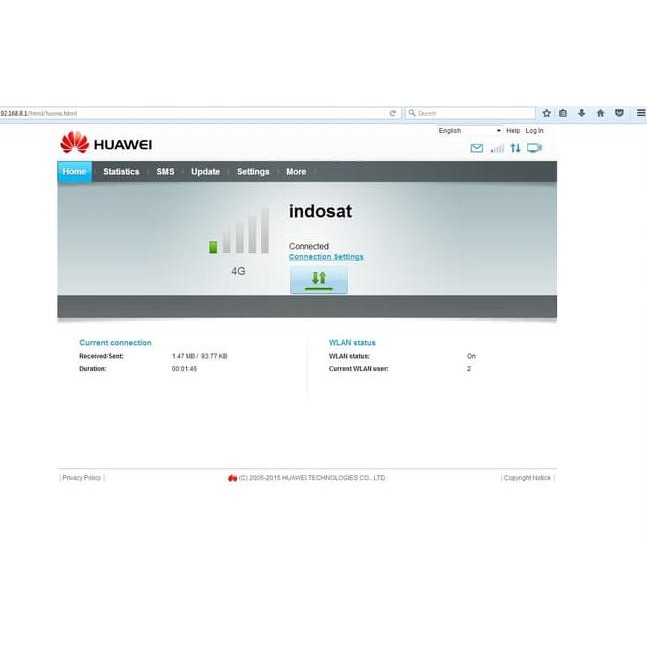Click the 4G signal strength bars
Viewport: 647px width, 647px height.
239,232
